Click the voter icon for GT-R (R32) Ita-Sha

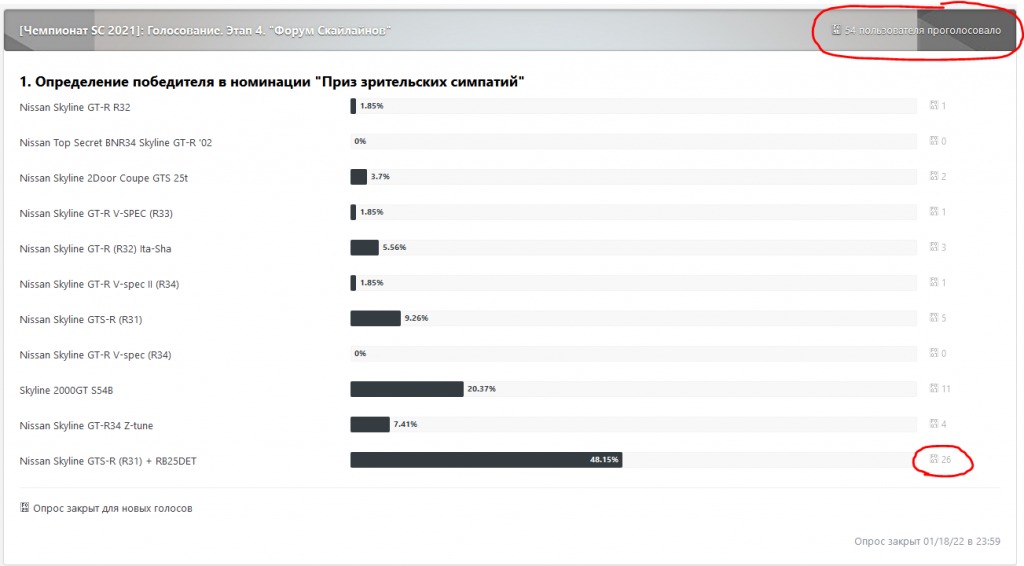pyautogui.click(x=934, y=247)
